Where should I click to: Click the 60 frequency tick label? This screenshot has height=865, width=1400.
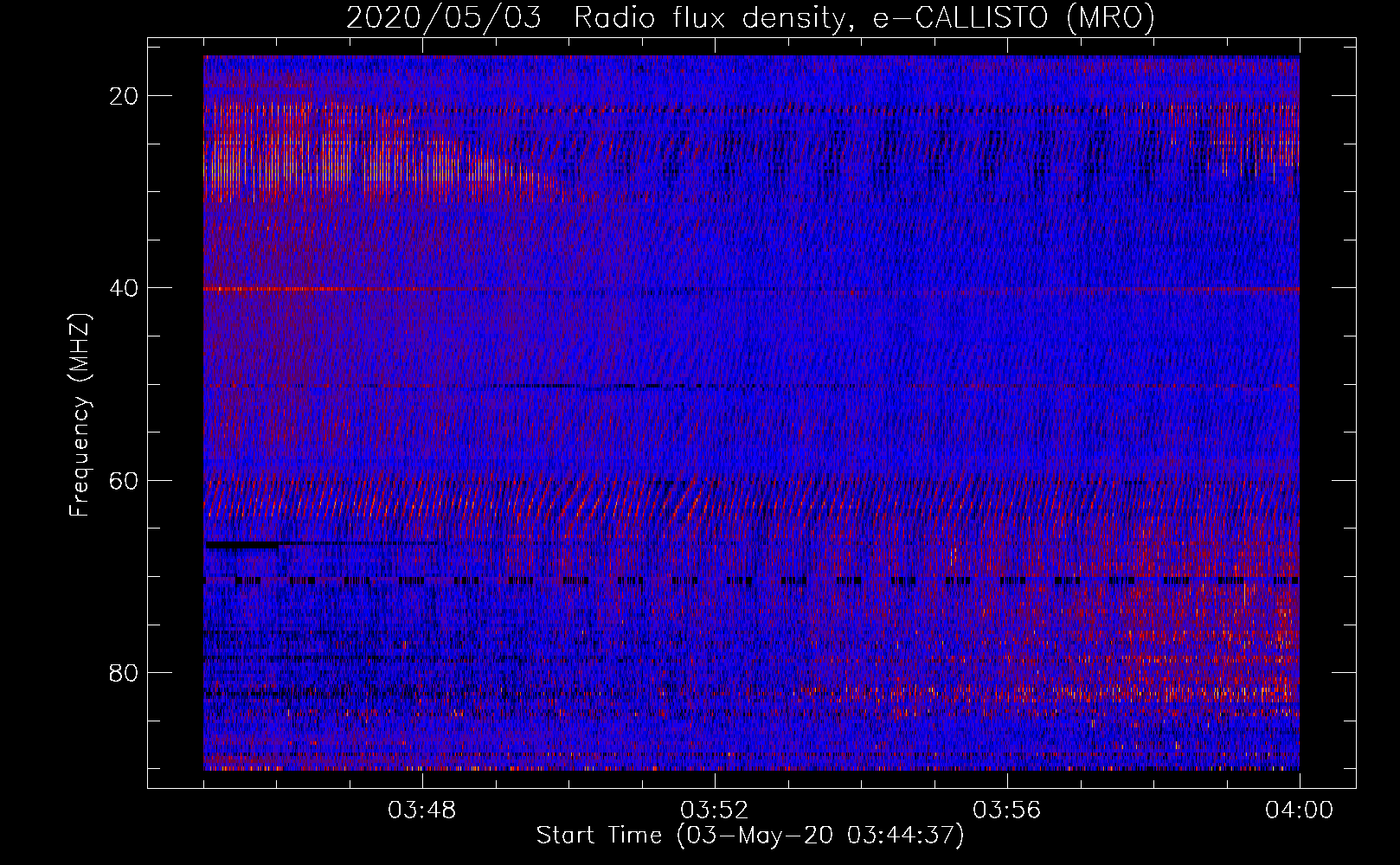[x=124, y=480]
